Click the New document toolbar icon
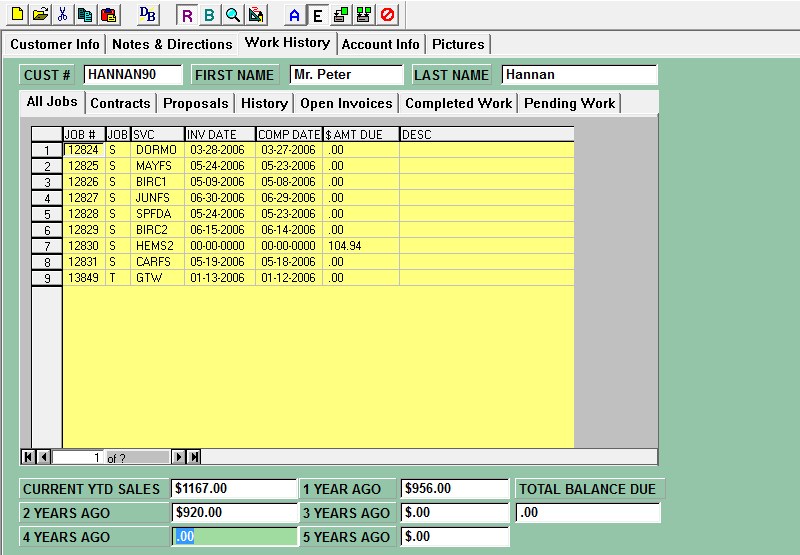800x555 pixels. click(17, 14)
